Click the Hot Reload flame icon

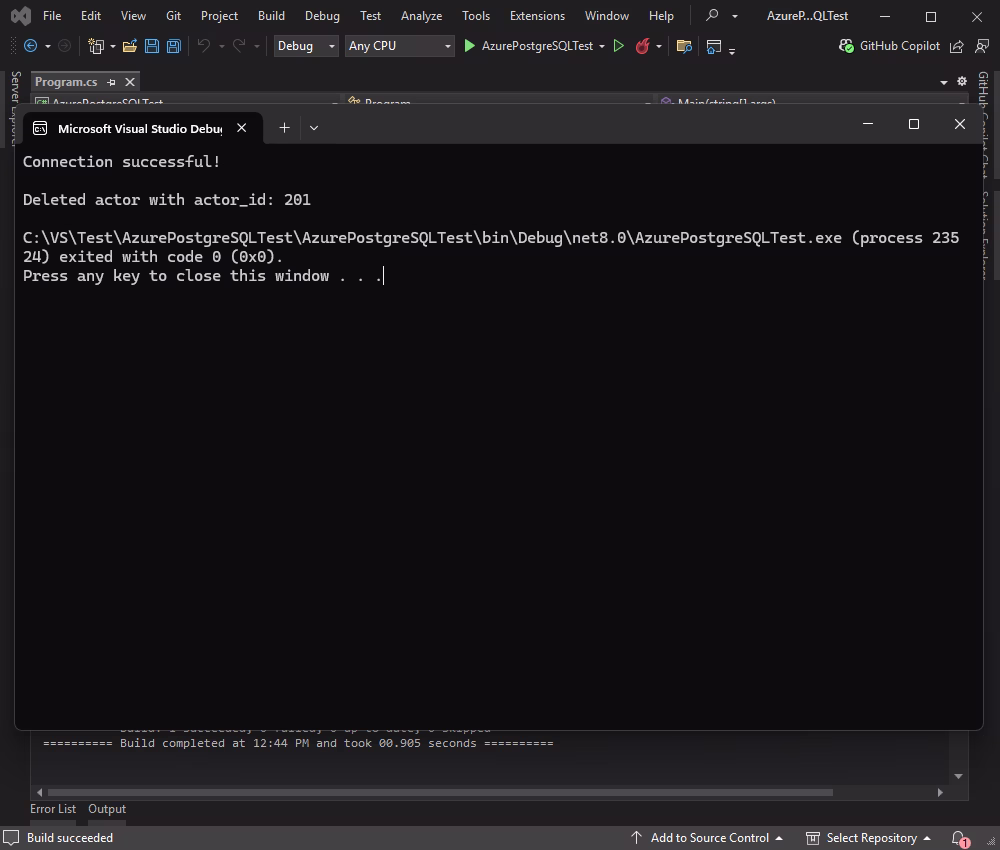(x=643, y=45)
